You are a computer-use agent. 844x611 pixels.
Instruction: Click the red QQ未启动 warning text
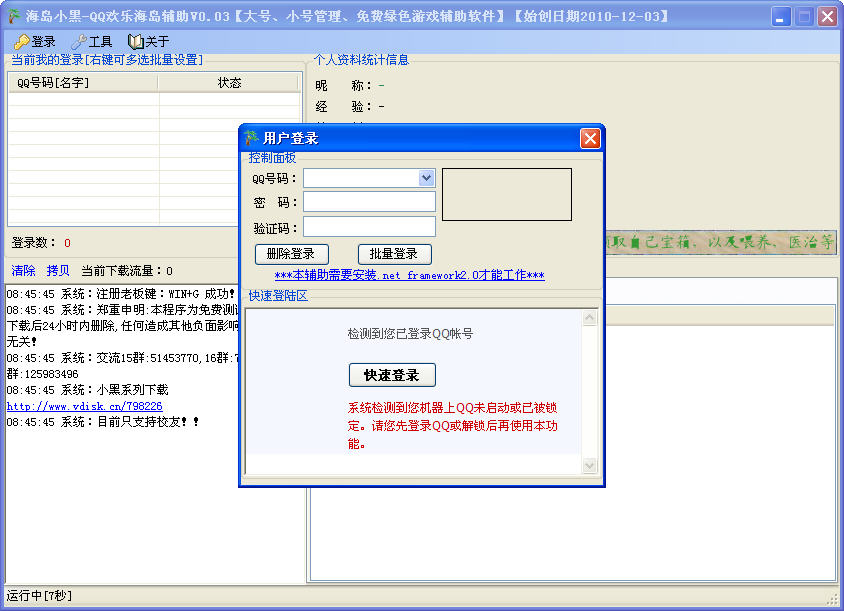click(453, 425)
